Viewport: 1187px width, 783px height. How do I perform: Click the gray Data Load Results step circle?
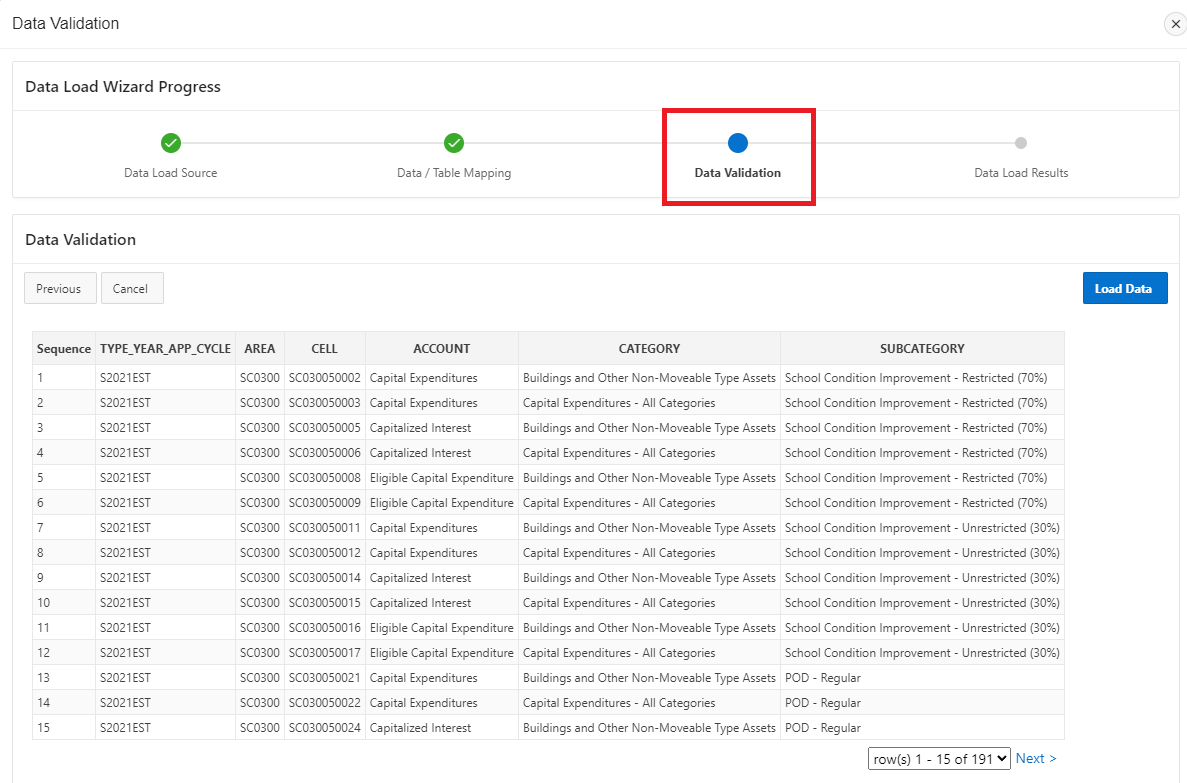(1021, 143)
